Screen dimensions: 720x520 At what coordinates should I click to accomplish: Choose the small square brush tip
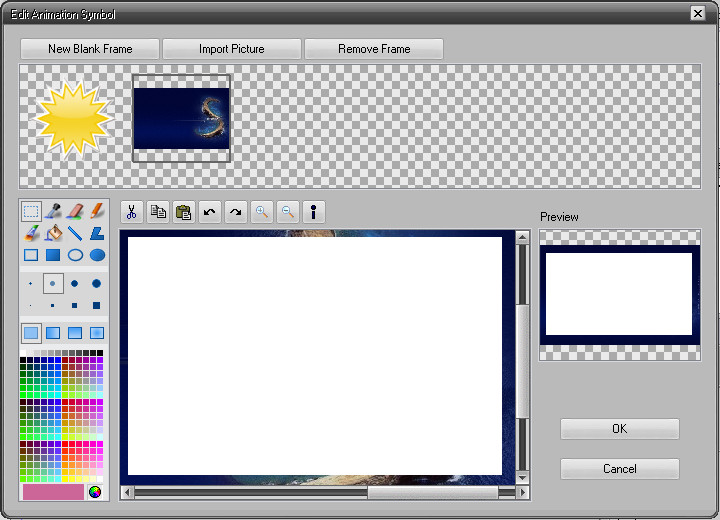click(53, 305)
